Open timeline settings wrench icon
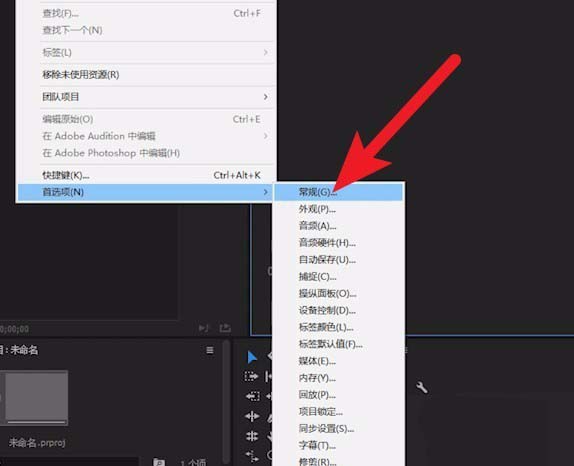Image resolution: width=574 pixels, height=466 pixels. 422,387
